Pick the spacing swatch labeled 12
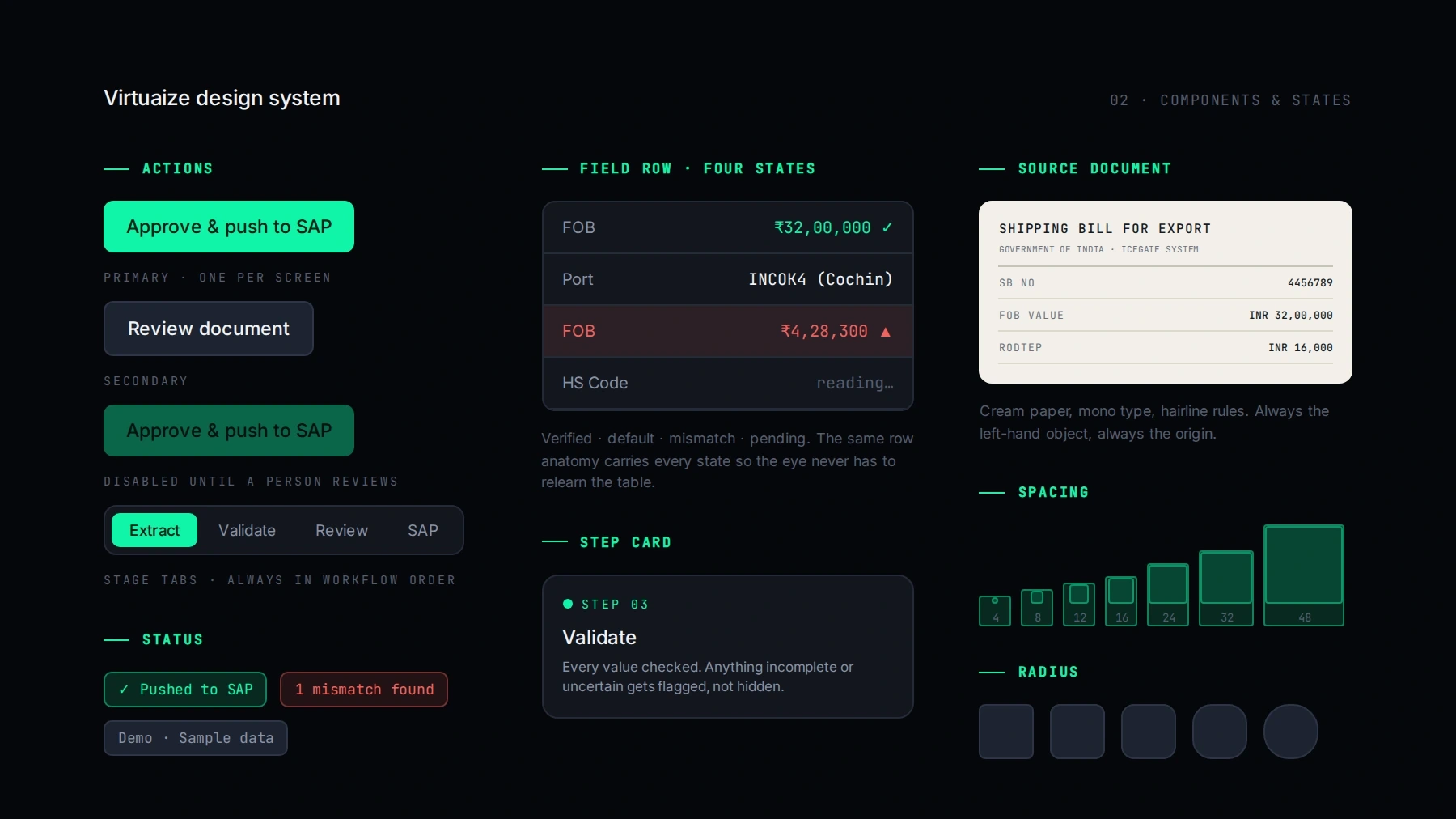 [x=1079, y=605]
